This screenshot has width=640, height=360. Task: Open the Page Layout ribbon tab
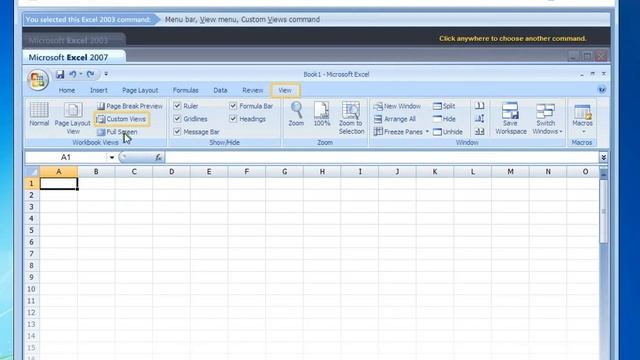[x=140, y=90]
